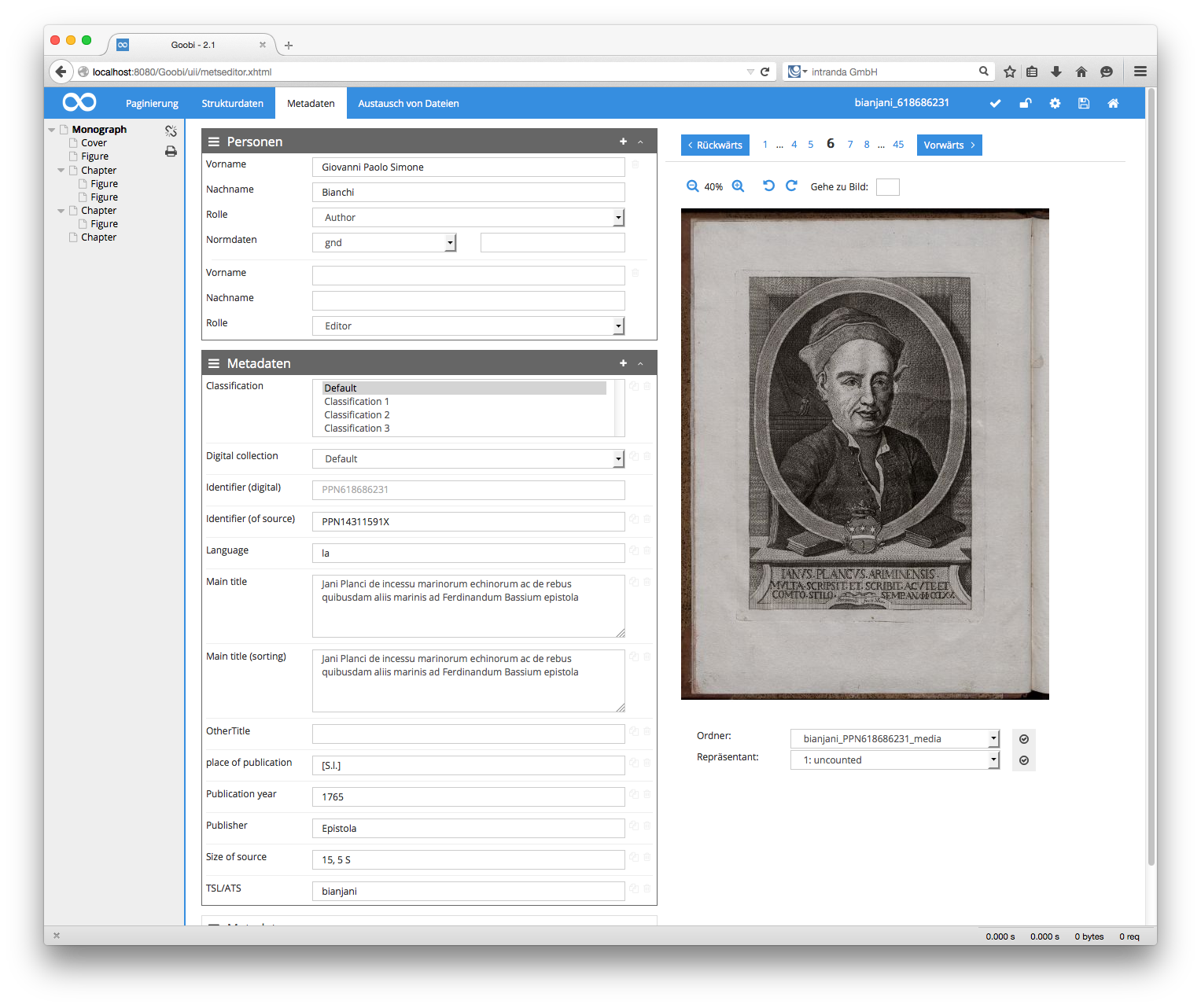Image resolution: width=1201 pixels, height=1008 pixels.
Task: Click the browser URL address bar
Action: [417, 72]
